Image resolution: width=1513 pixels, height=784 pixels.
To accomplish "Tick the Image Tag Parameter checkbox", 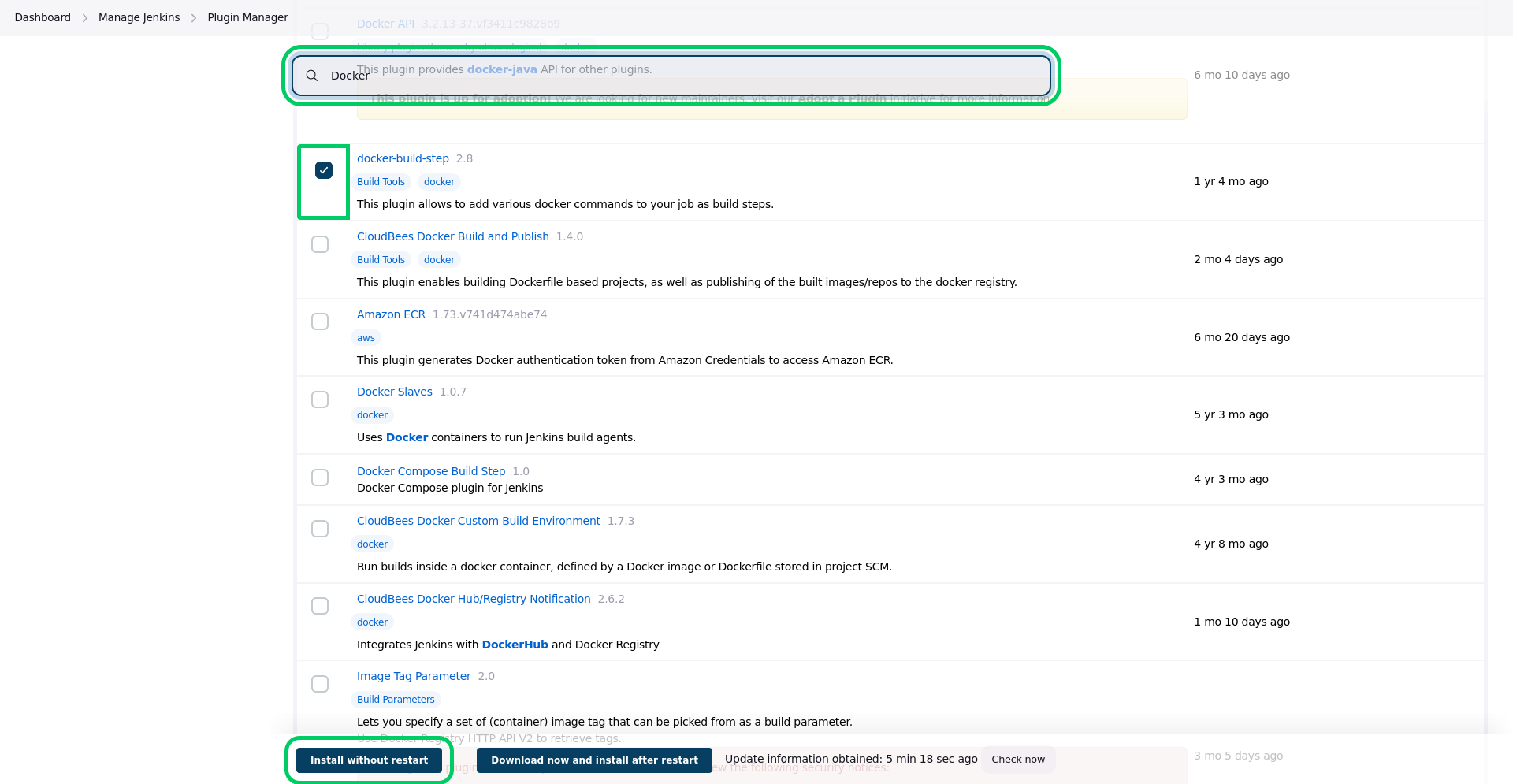I will (320, 684).
